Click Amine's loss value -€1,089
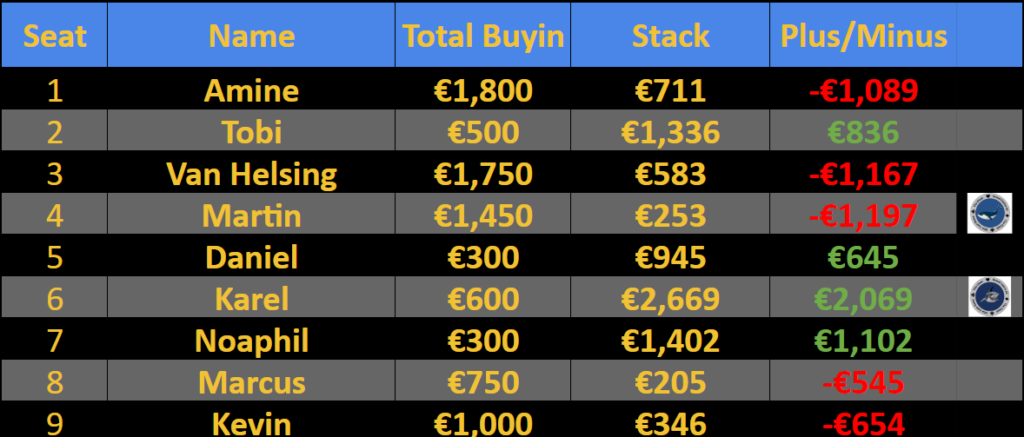 (863, 91)
